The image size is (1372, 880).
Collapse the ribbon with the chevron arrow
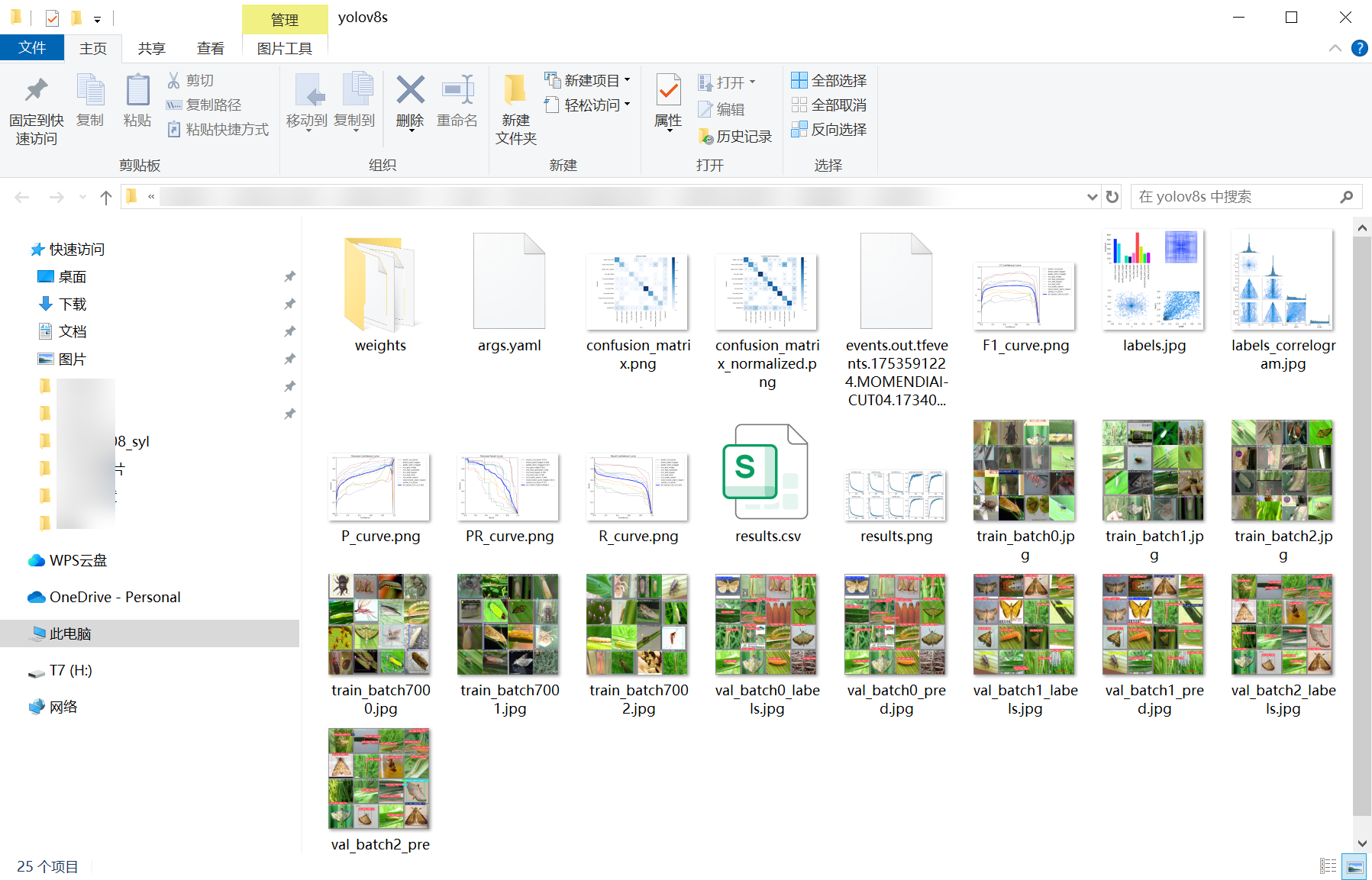(1335, 47)
